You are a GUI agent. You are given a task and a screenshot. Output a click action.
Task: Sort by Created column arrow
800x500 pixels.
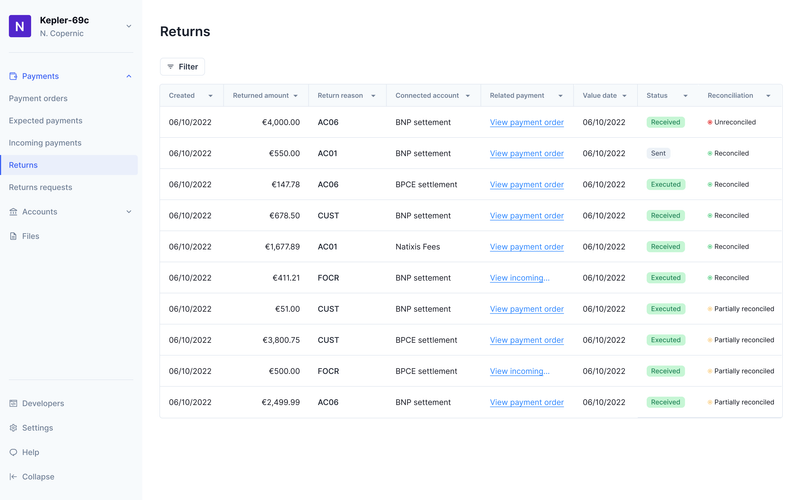pos(210,96)
